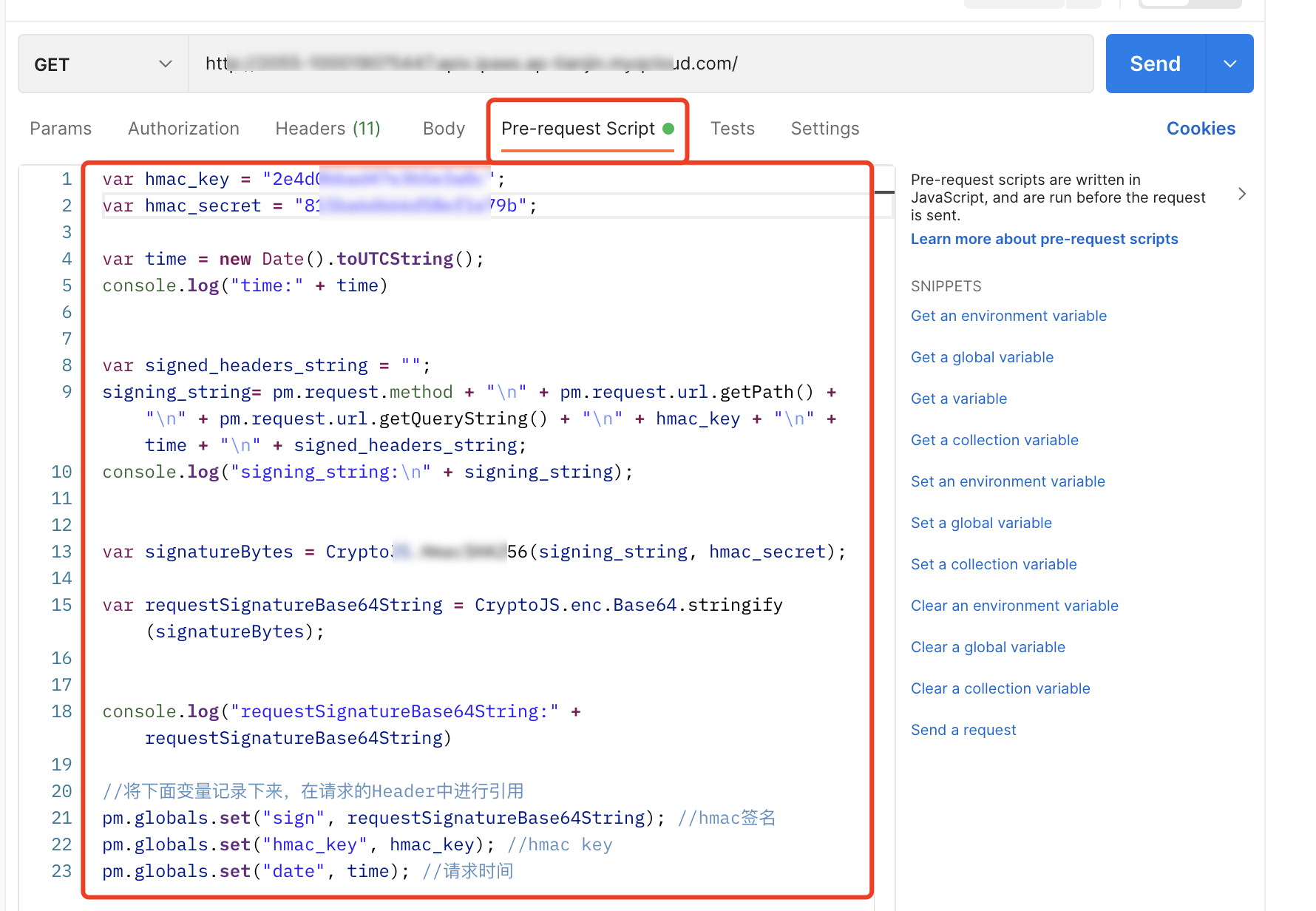Screen dimensions: 1316x911
Task: Insert snippet Clear a global variable
Action: (x=988, y=647)
